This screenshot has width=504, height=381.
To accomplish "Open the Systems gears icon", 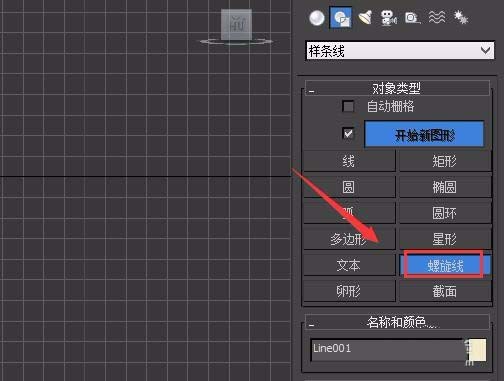I will [x=461, y=17].
